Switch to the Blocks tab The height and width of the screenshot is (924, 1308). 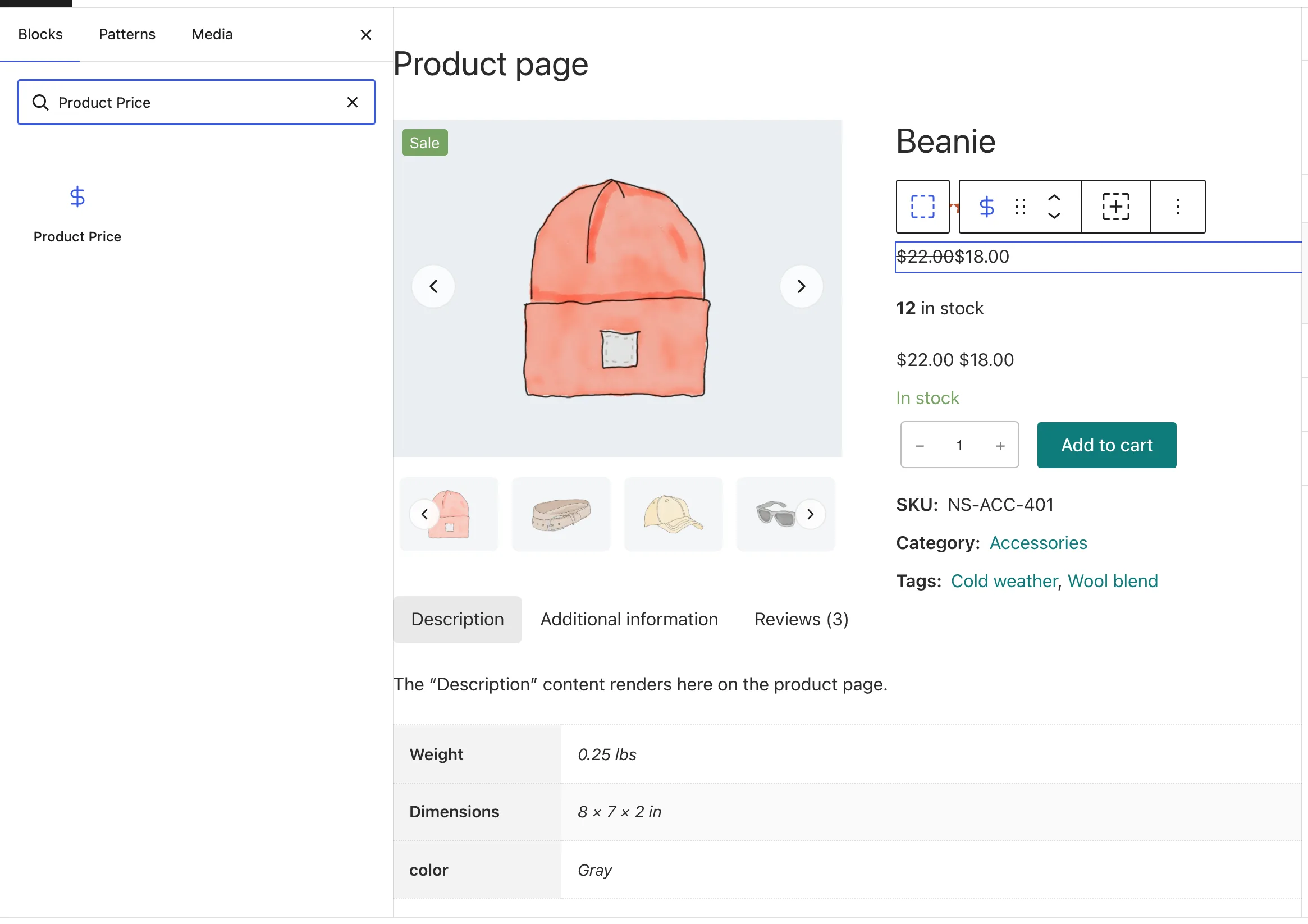point(40,34)
